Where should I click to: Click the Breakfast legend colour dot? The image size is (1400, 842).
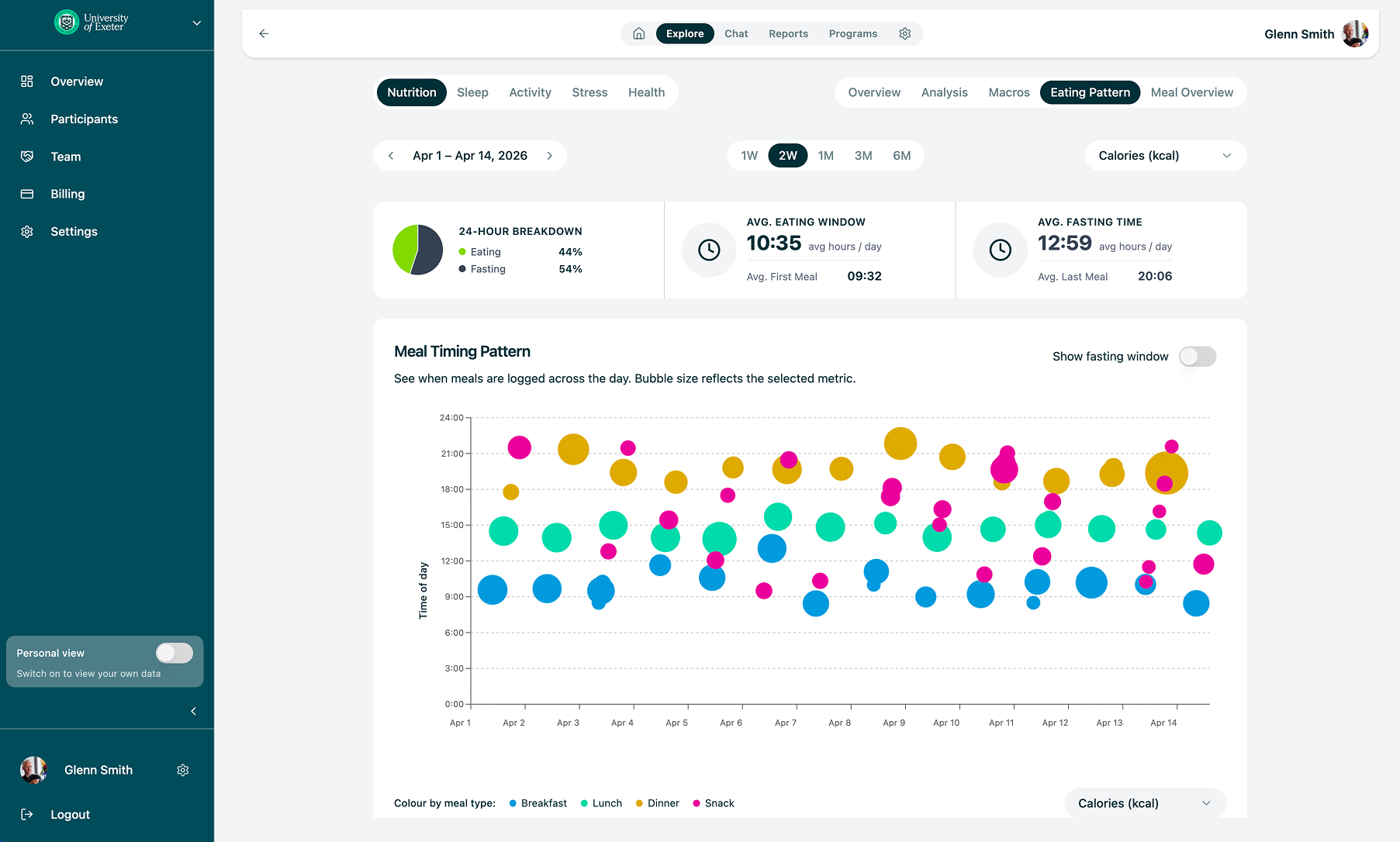pos(513,803)
